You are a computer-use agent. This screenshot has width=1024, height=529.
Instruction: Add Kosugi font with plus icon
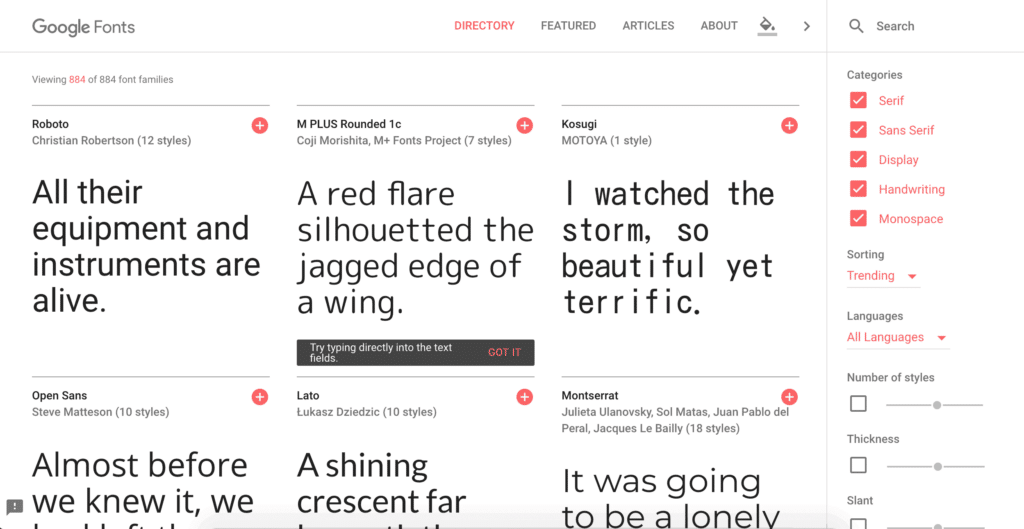tap(790, 125)
